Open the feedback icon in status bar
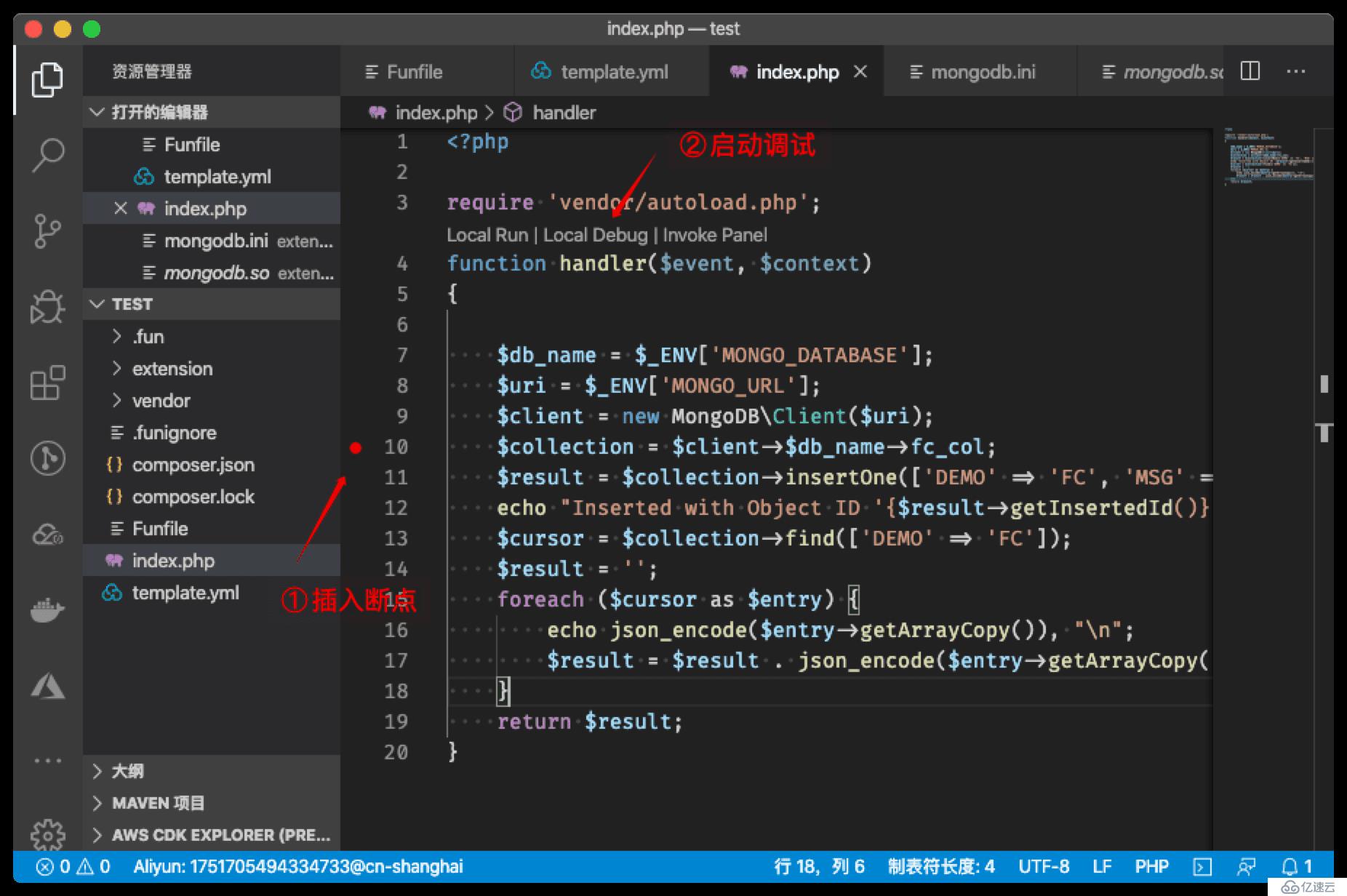Screen dimensions: 1347x896 point(1246,866)
